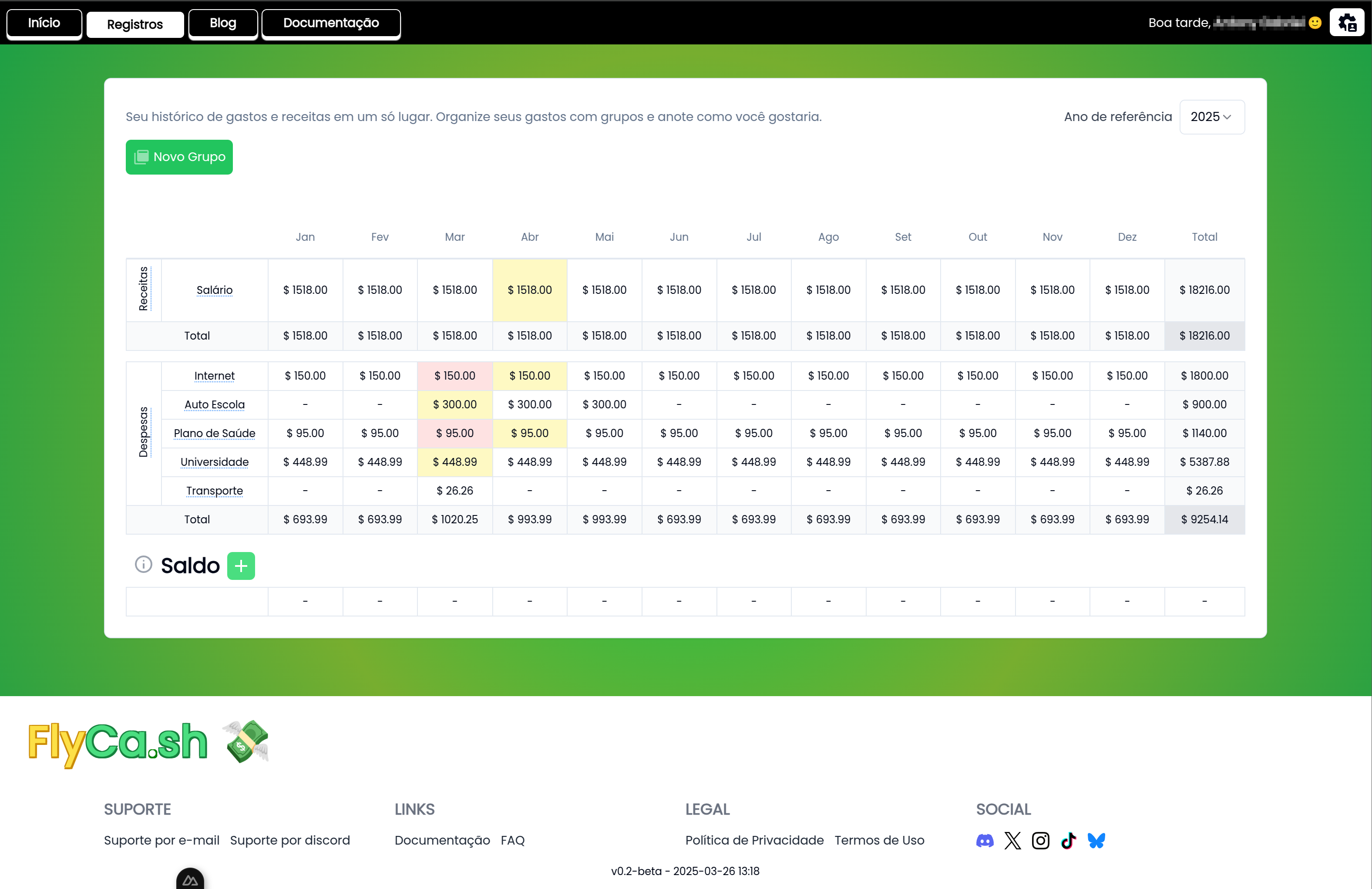Open the Discord social icon

pyautogui.click(x=985, y=841)
